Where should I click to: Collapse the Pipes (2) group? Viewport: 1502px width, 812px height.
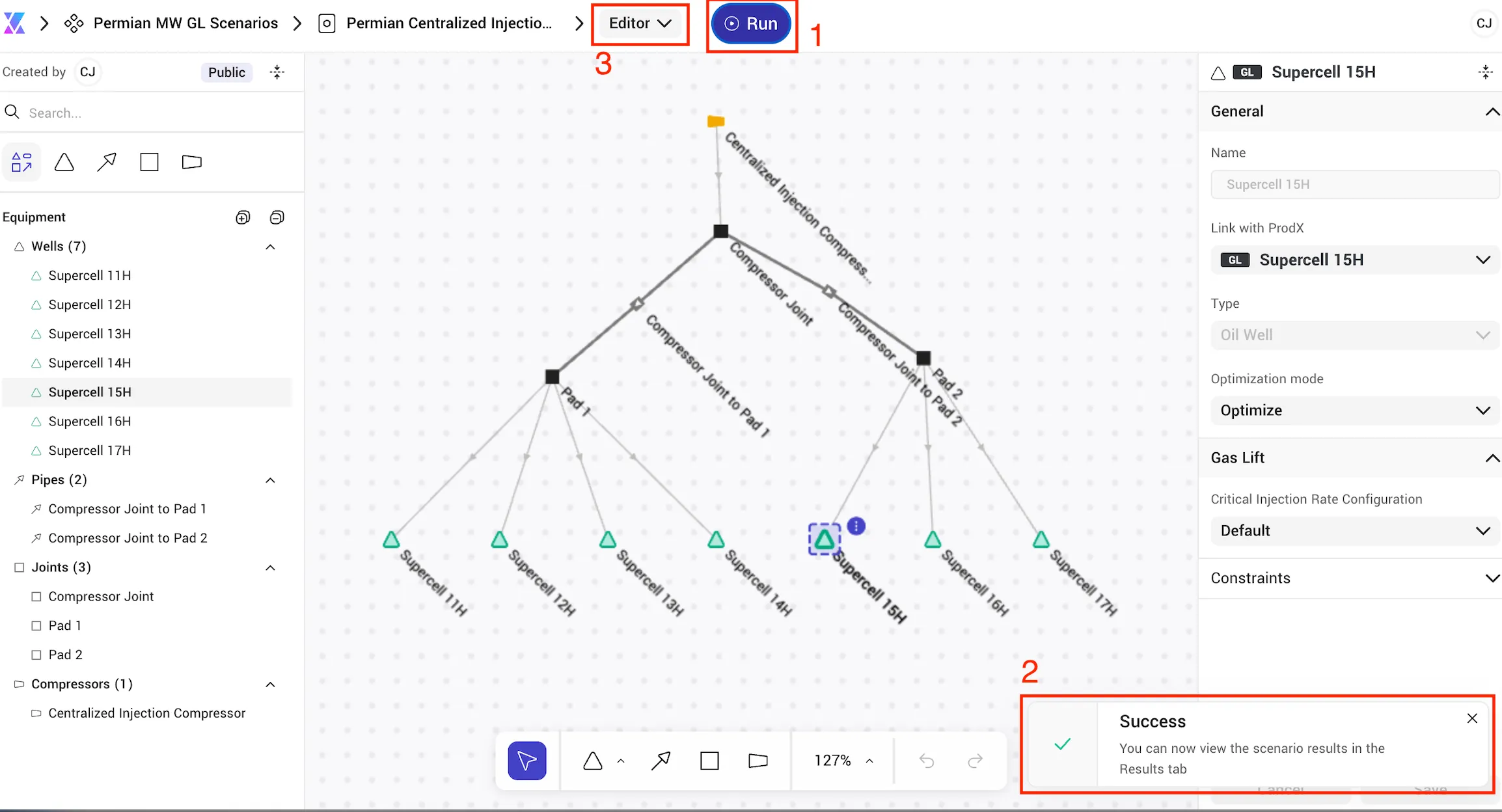pos(271,480)
